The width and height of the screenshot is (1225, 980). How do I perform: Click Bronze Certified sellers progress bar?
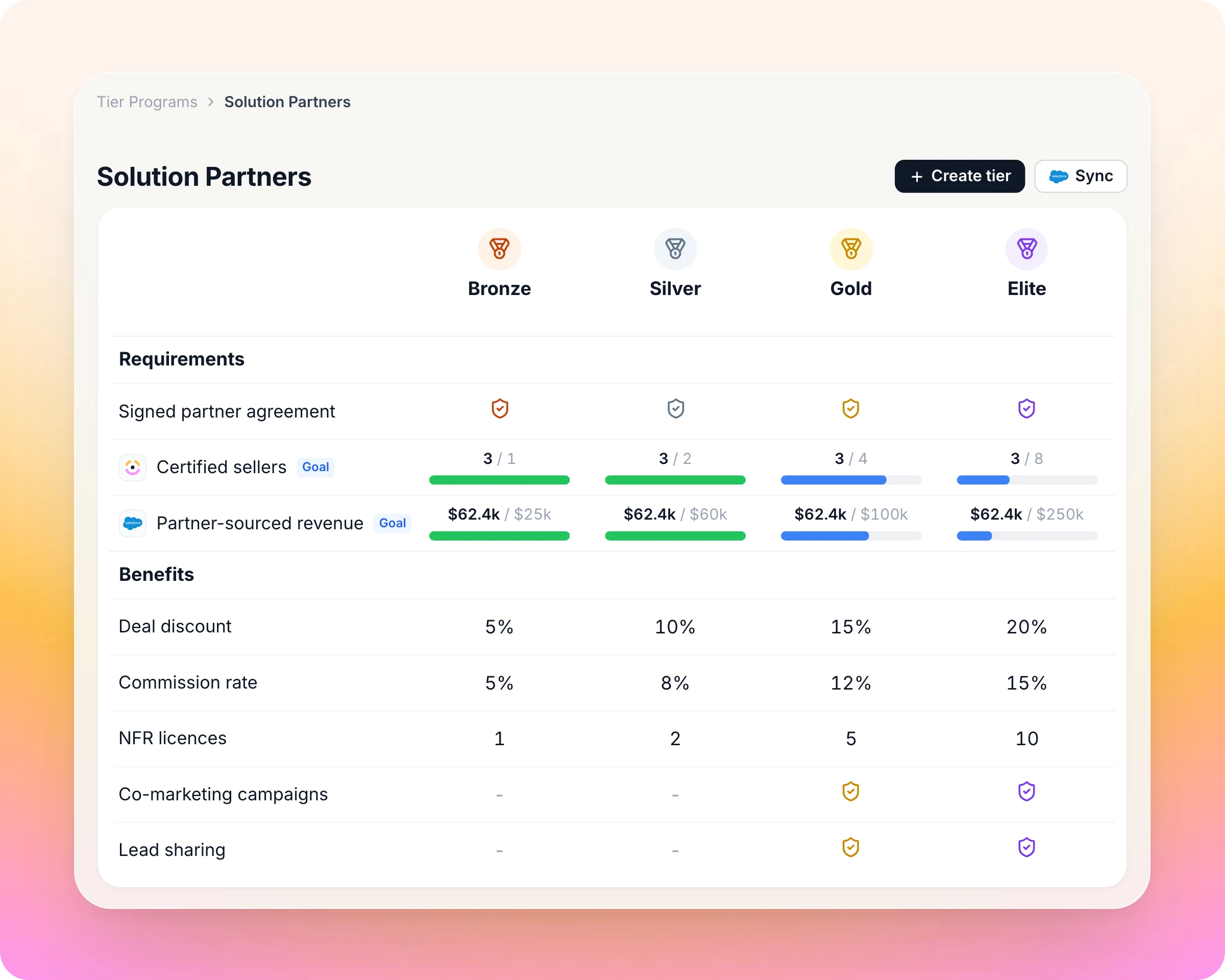tap(499, 480)
